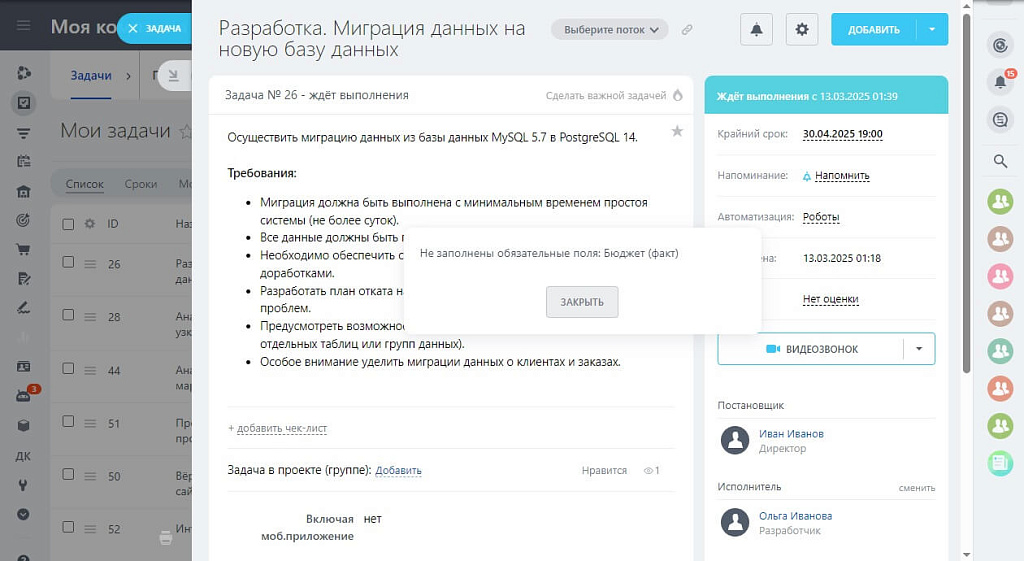
Task: Toggle the select-all checkbox in table header
Action: [x=68, y=224]
